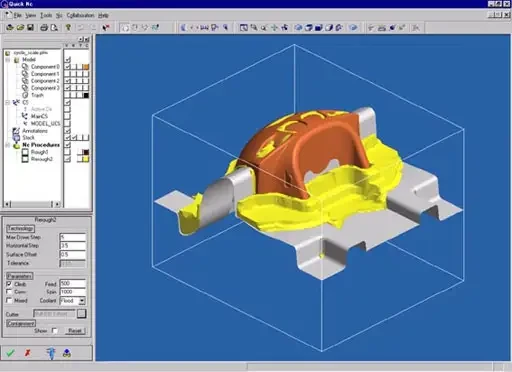The height and width of the screenshot is (372, 512).
Task: Toggle the Annotations visibility checkbox
Action: pos(68,131)
